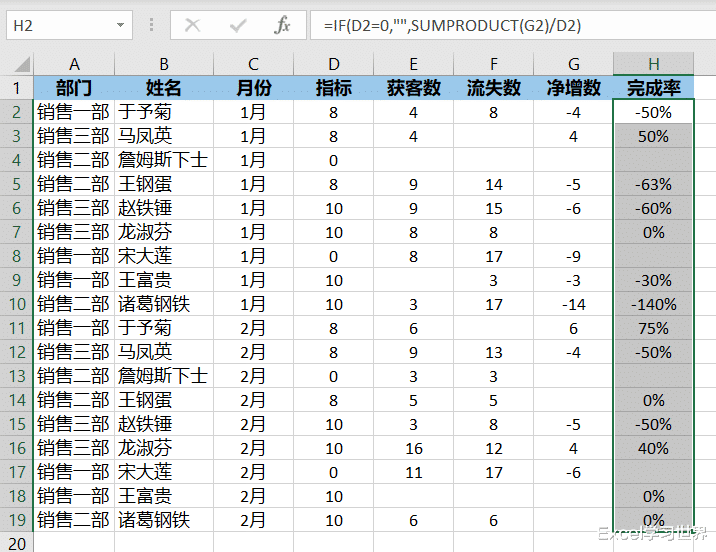Select cell H10 showing -140%
The height and width of the screenshot is (552, 716).
pos(654,304)
